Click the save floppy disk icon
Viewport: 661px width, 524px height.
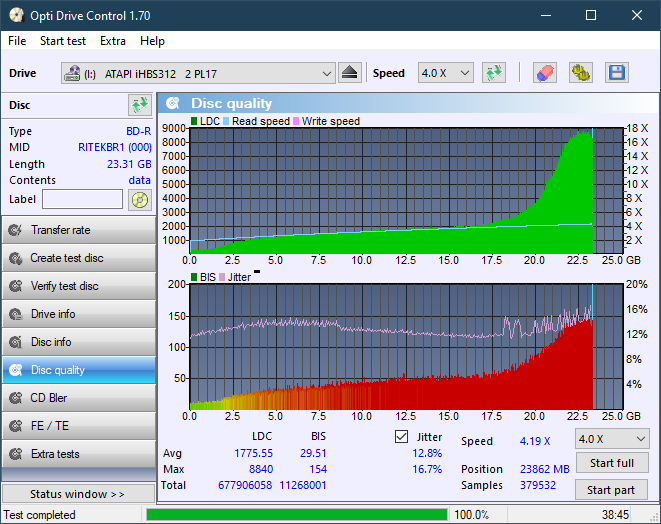[616, 73]
